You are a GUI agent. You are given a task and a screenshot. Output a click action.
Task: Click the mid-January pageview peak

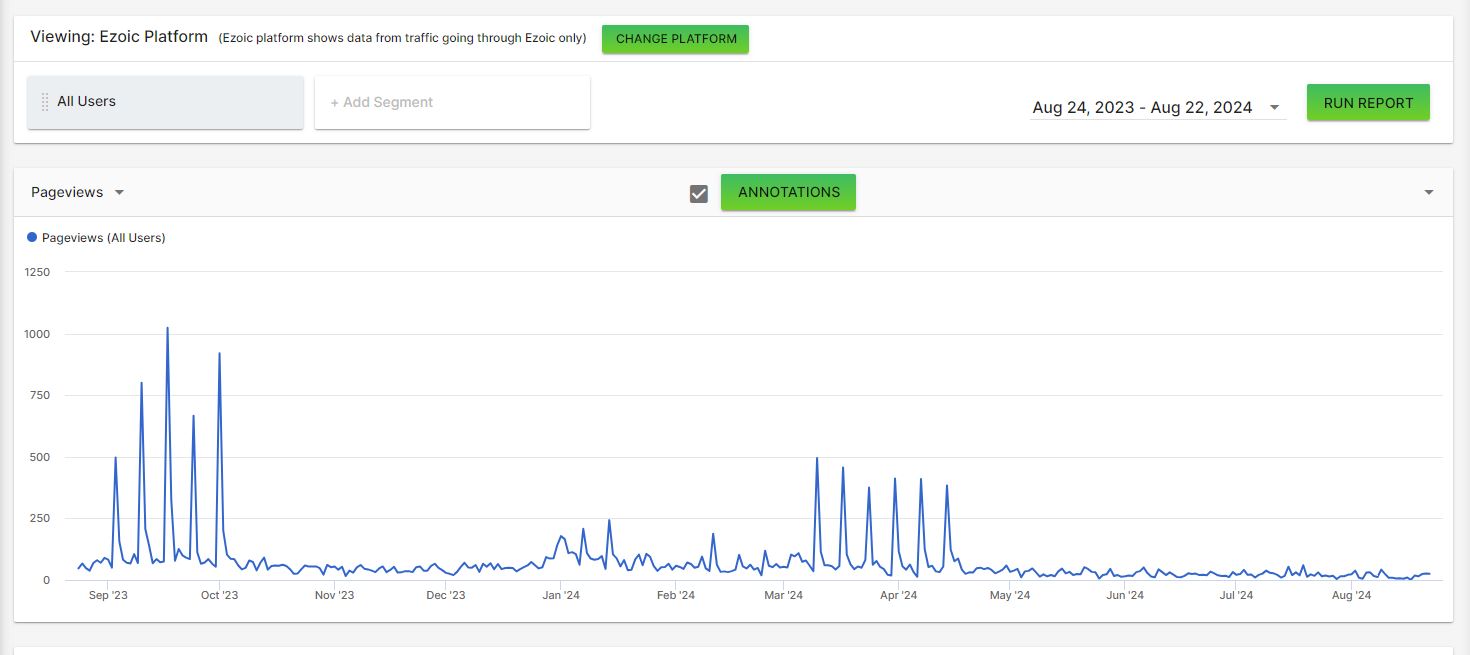coord(609,520)
